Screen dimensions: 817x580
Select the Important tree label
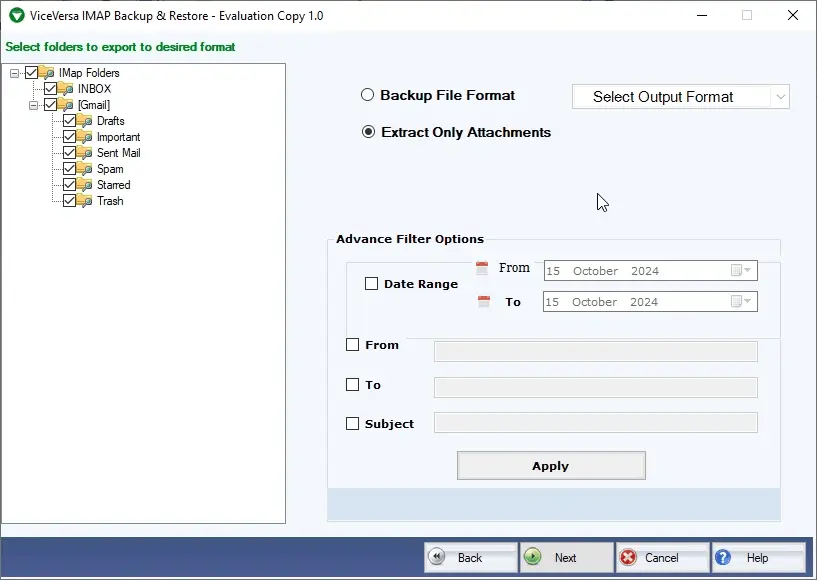118,137
